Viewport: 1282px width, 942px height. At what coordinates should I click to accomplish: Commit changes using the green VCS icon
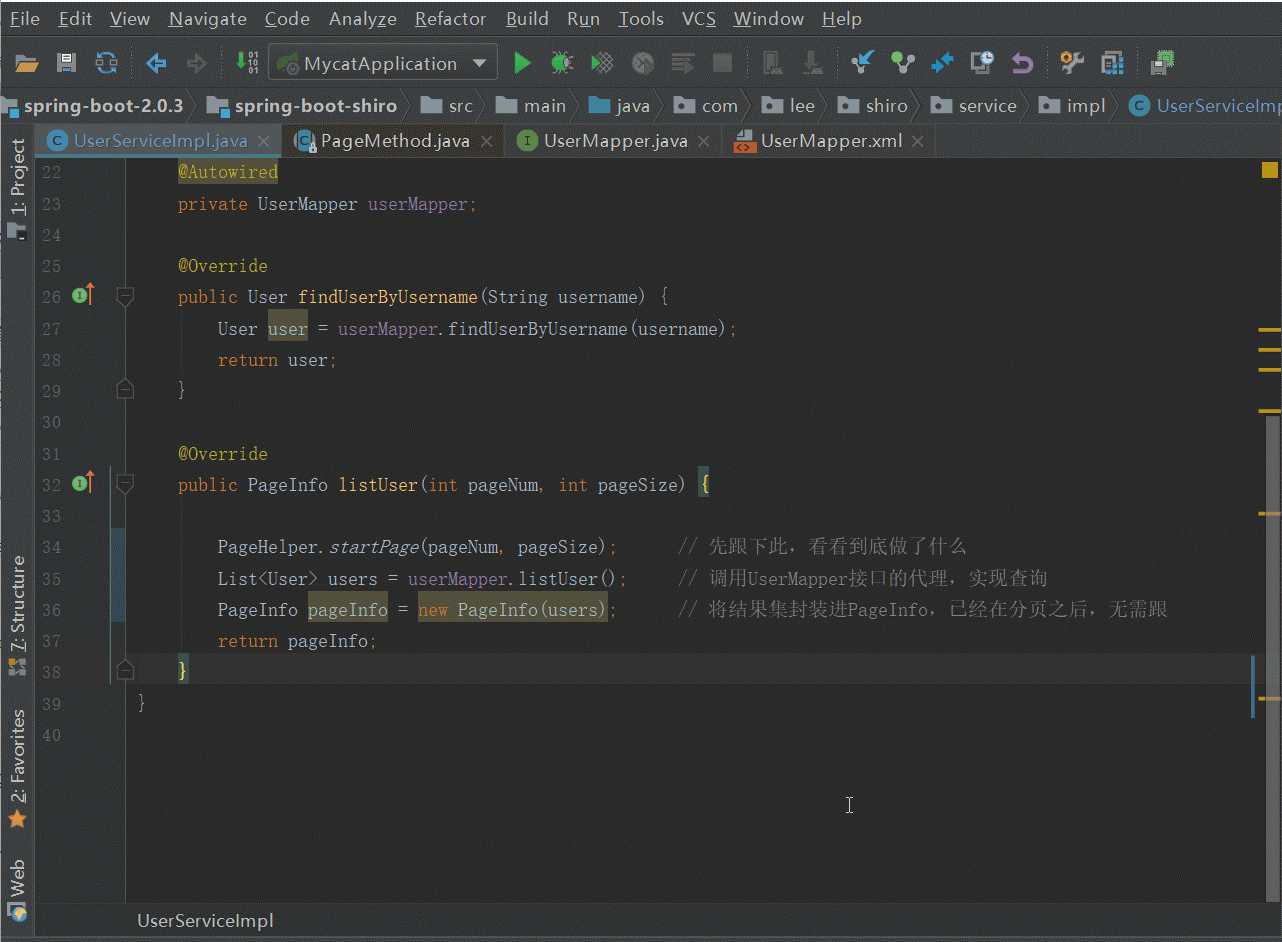pos(903,64)
